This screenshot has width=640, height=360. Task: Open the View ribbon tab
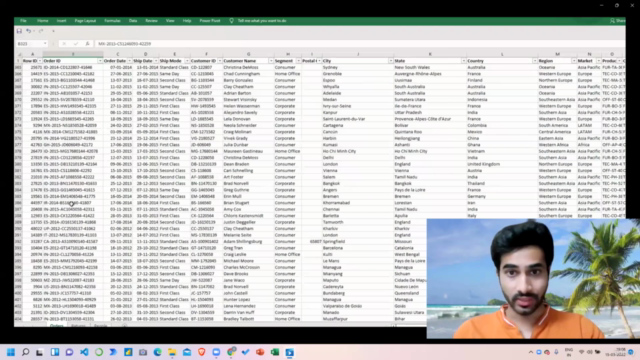170,20
